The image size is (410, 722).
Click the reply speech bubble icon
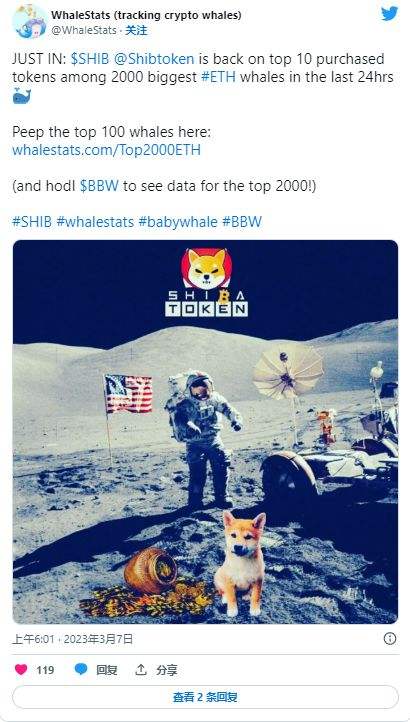[x=81, y=670]
